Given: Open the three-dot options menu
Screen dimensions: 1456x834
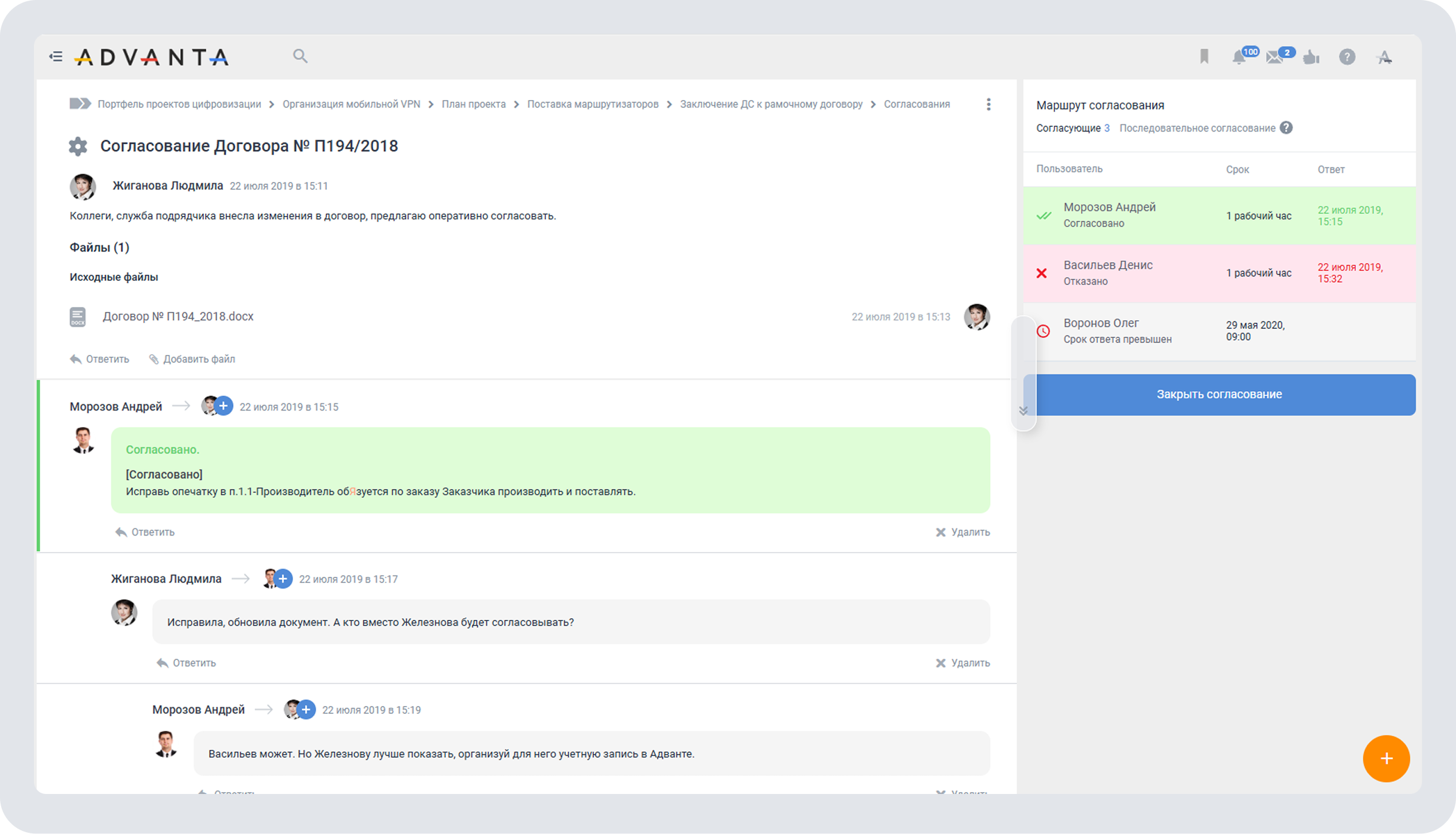Looking at the screenshot, I should (x=988, y=104).
